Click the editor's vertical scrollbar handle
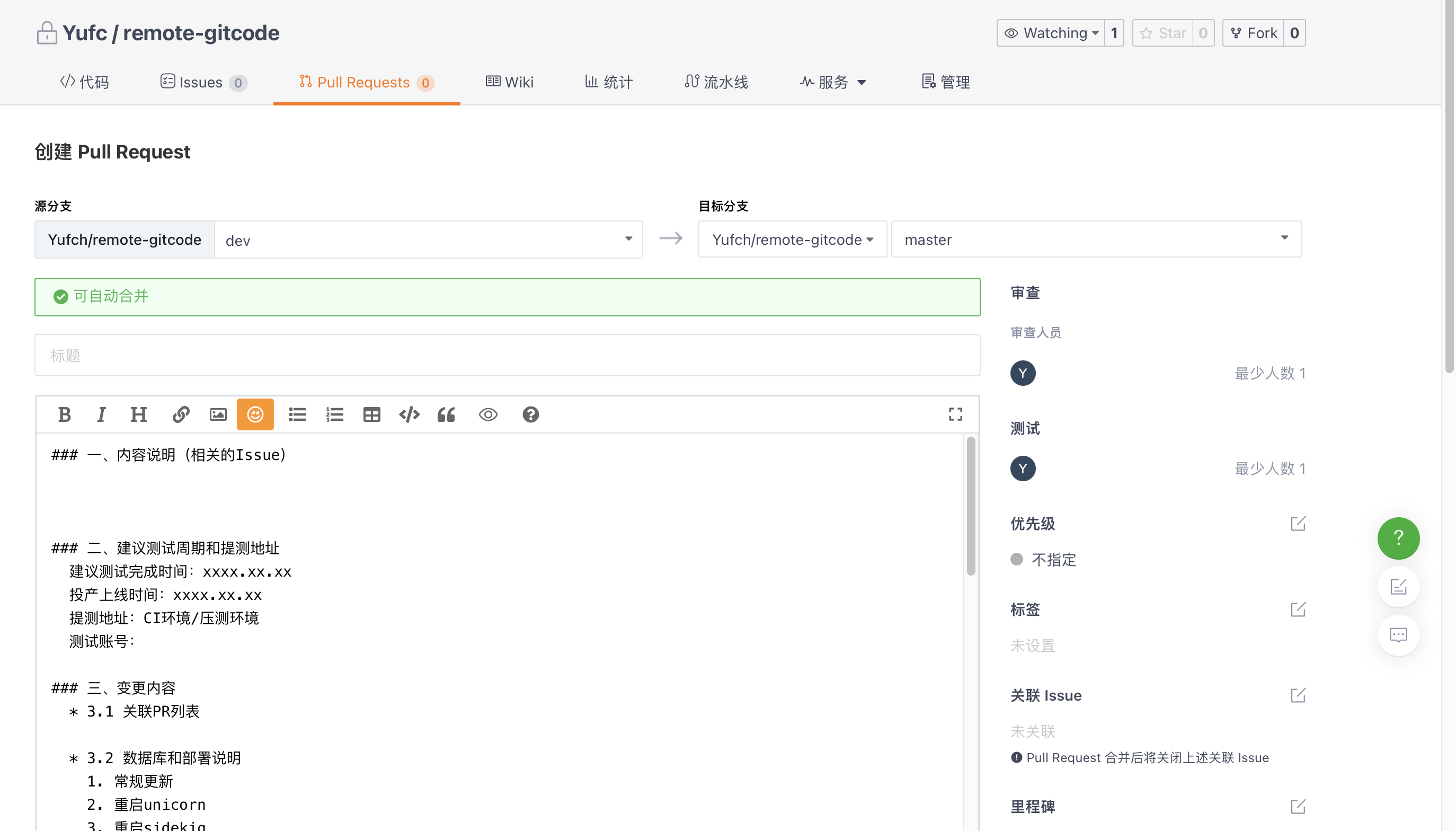The width and height of the screenshot is (1456, 831). (971, 505)
